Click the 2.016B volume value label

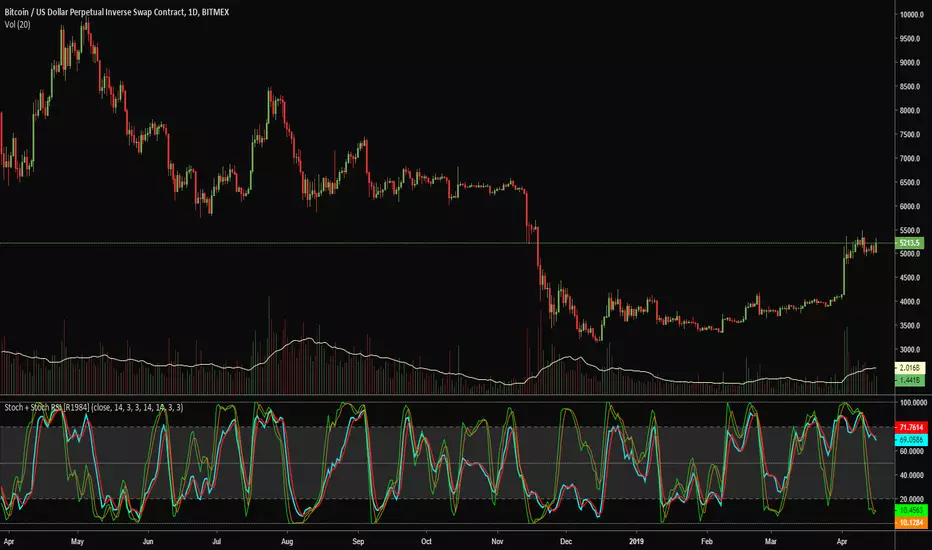(909, 368)
